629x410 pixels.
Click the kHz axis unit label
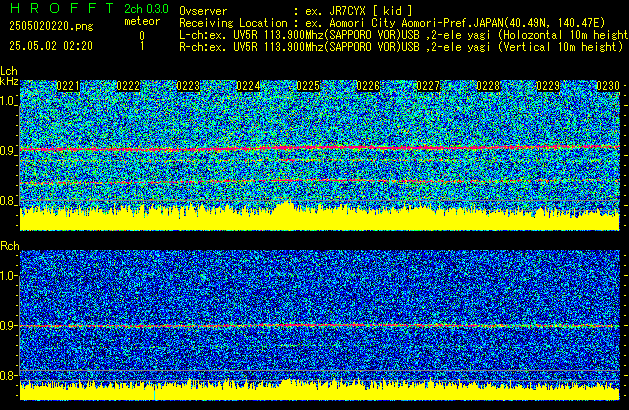(x=9, y=81)
